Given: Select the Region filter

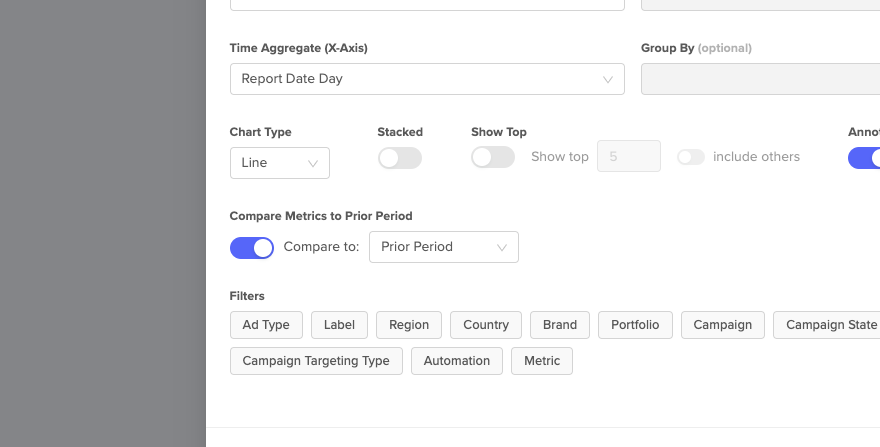Looking at the screenshot, I should click(x=409, y=325).
